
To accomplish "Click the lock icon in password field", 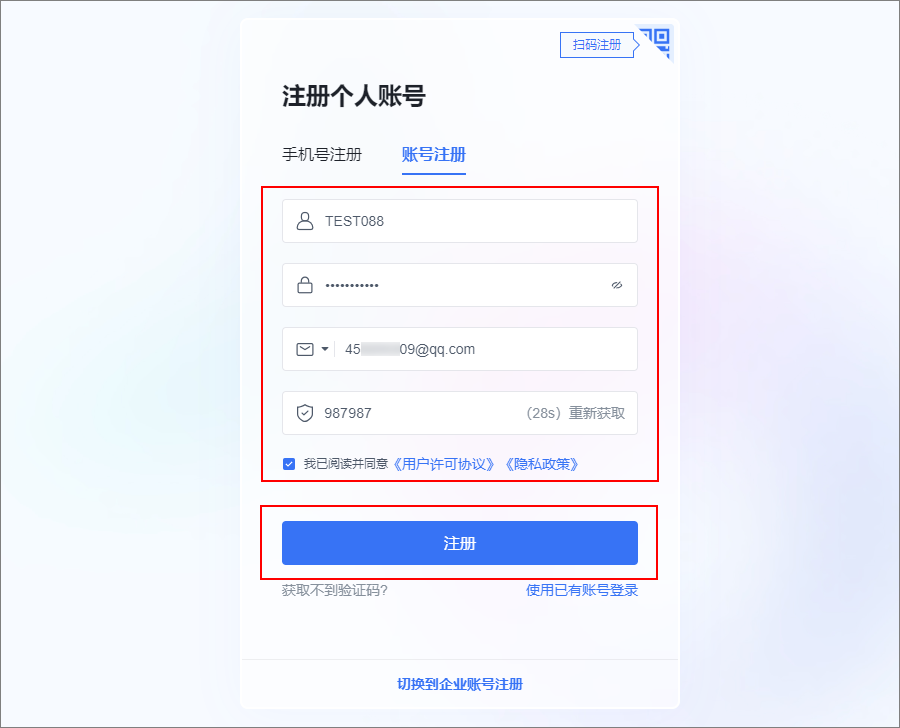I will click(305, 285).
